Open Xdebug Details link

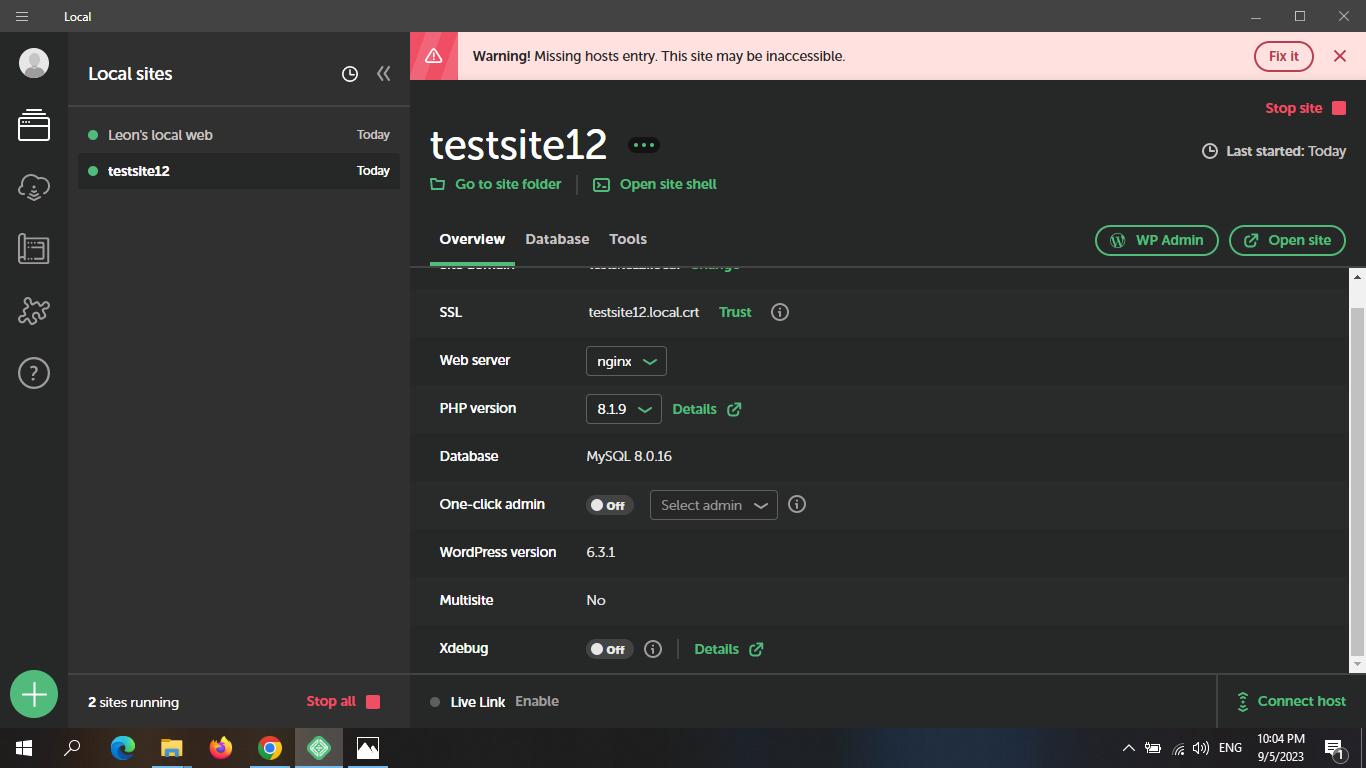[x=729, y=649]
